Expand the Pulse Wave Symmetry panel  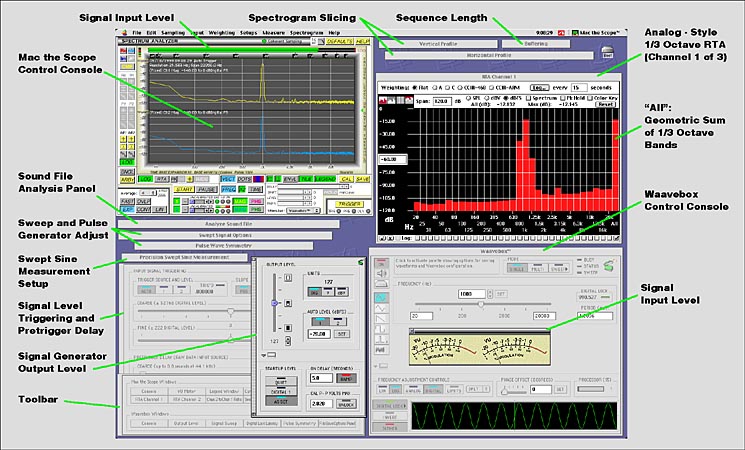(224, 246)
